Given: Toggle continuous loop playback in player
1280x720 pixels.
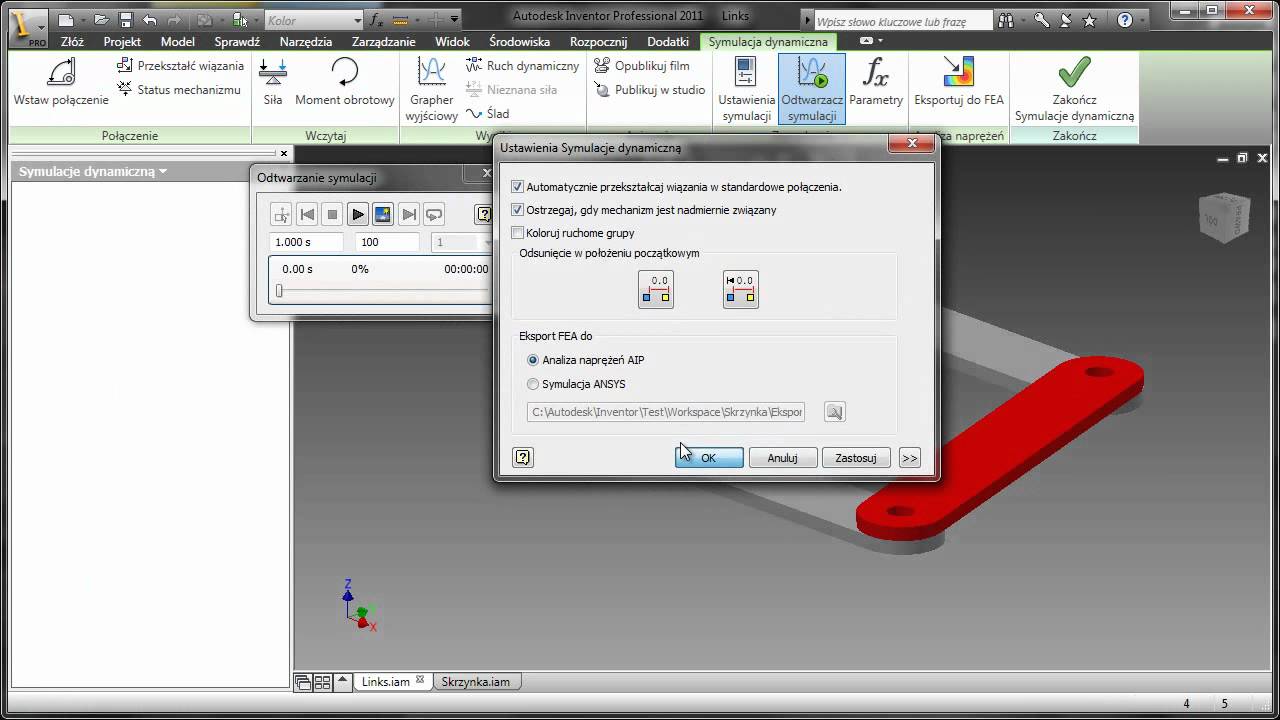Looking at the screenshot, I should [x=434, y=214].
